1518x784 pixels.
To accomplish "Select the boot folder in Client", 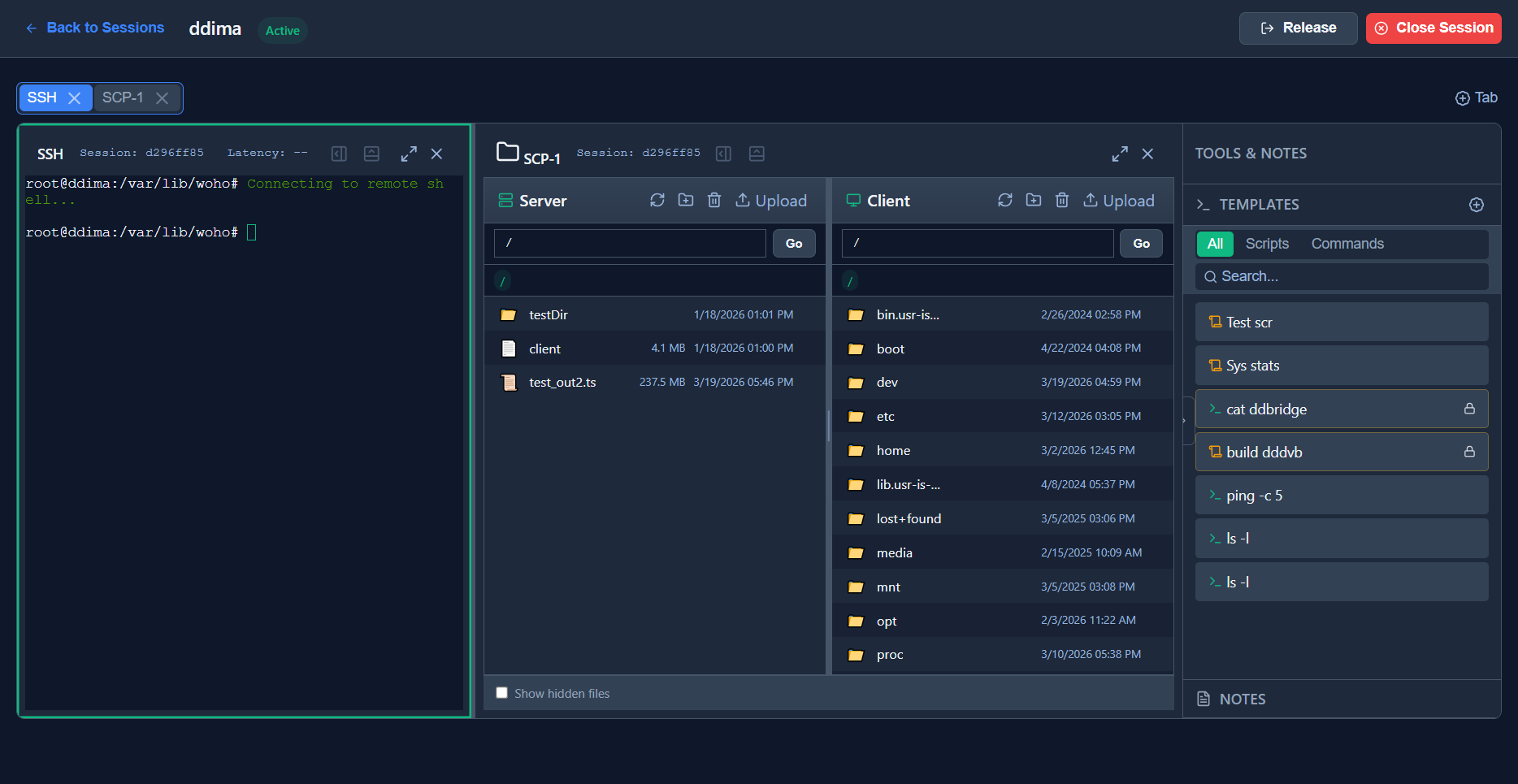I will click(x=1003, y=349).
